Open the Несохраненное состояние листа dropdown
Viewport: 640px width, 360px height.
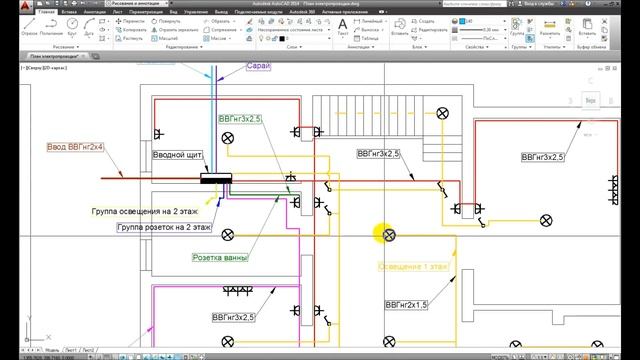(294, 30)
